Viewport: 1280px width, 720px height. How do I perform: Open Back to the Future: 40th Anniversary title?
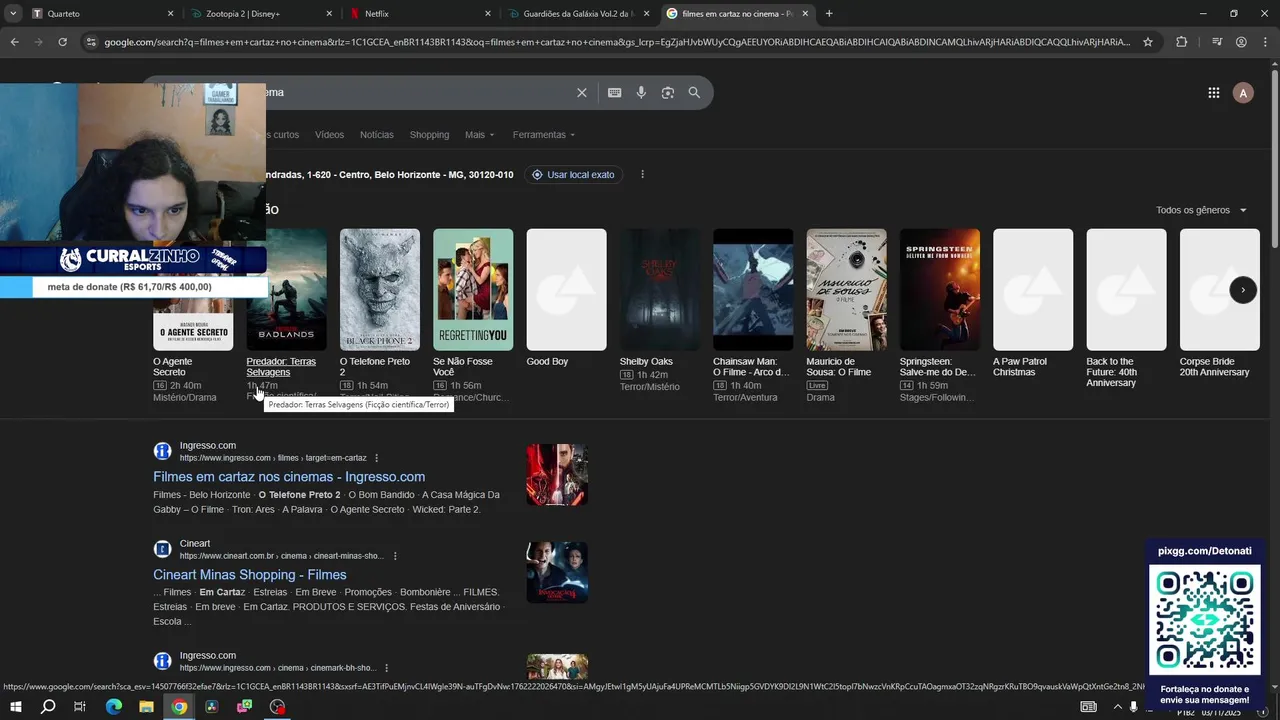1112,372
